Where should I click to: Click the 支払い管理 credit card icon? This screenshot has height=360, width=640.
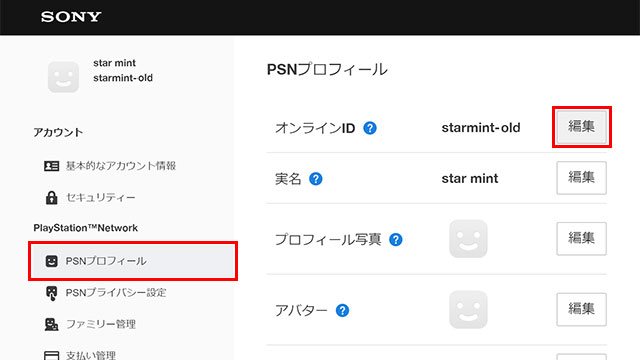(x=51, y=355)
